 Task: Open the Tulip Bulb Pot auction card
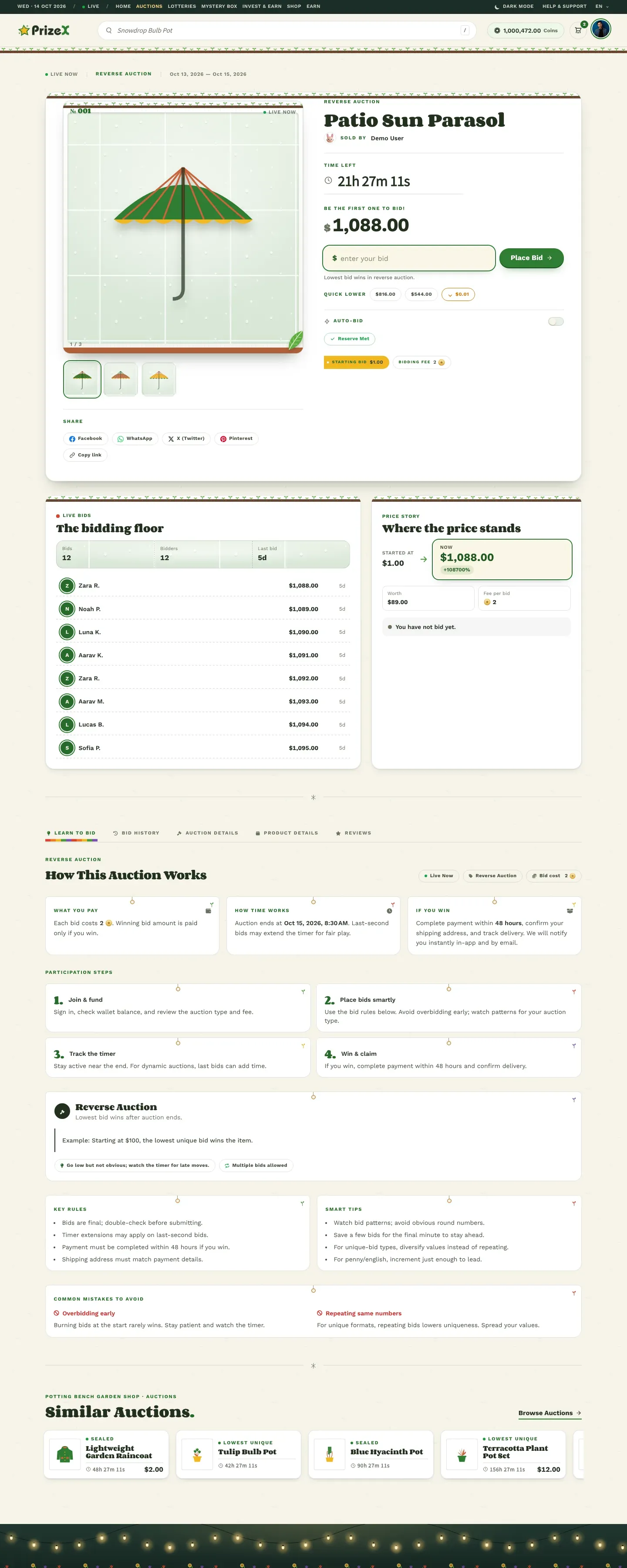239,1454
